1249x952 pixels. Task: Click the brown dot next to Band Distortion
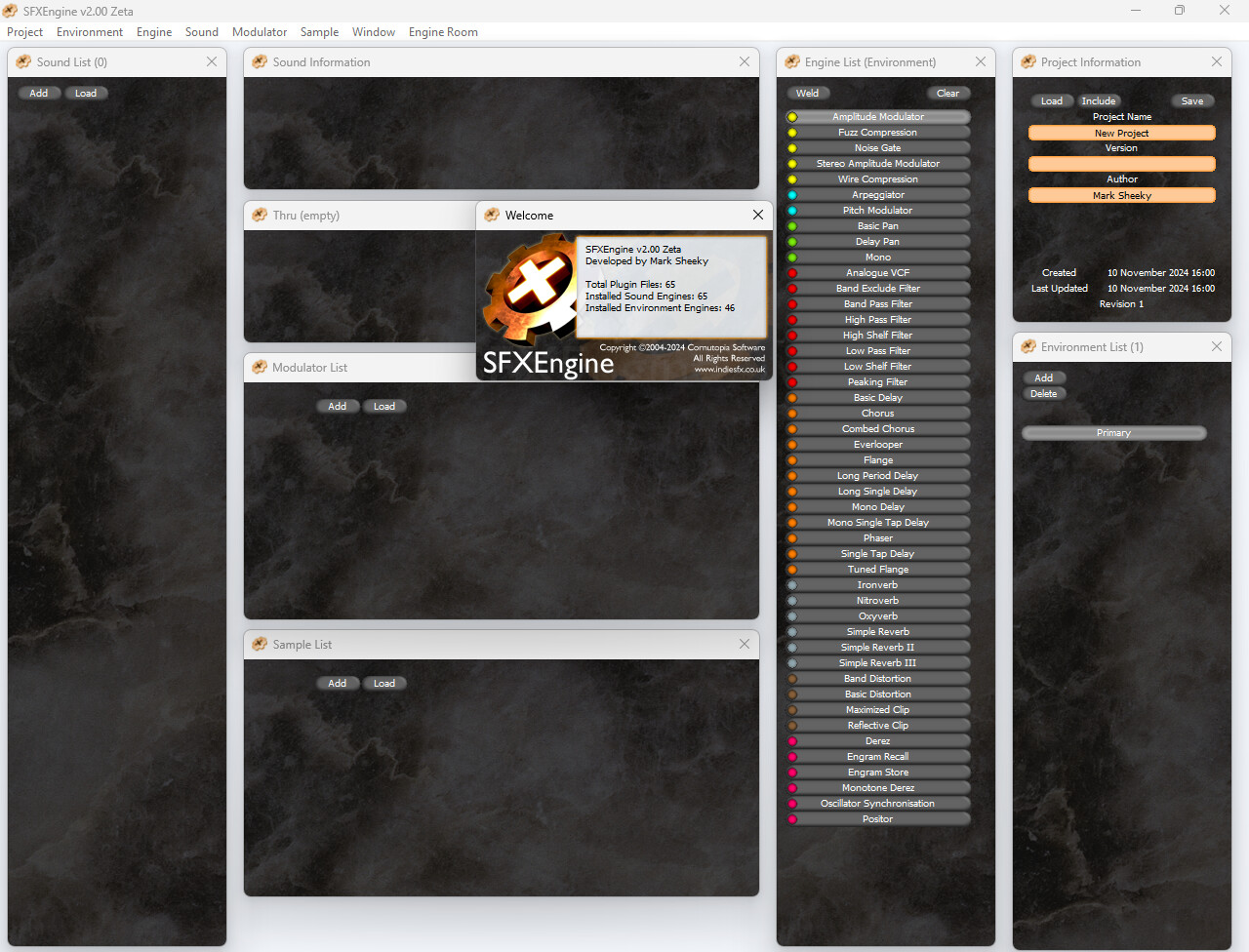point(792,679)
